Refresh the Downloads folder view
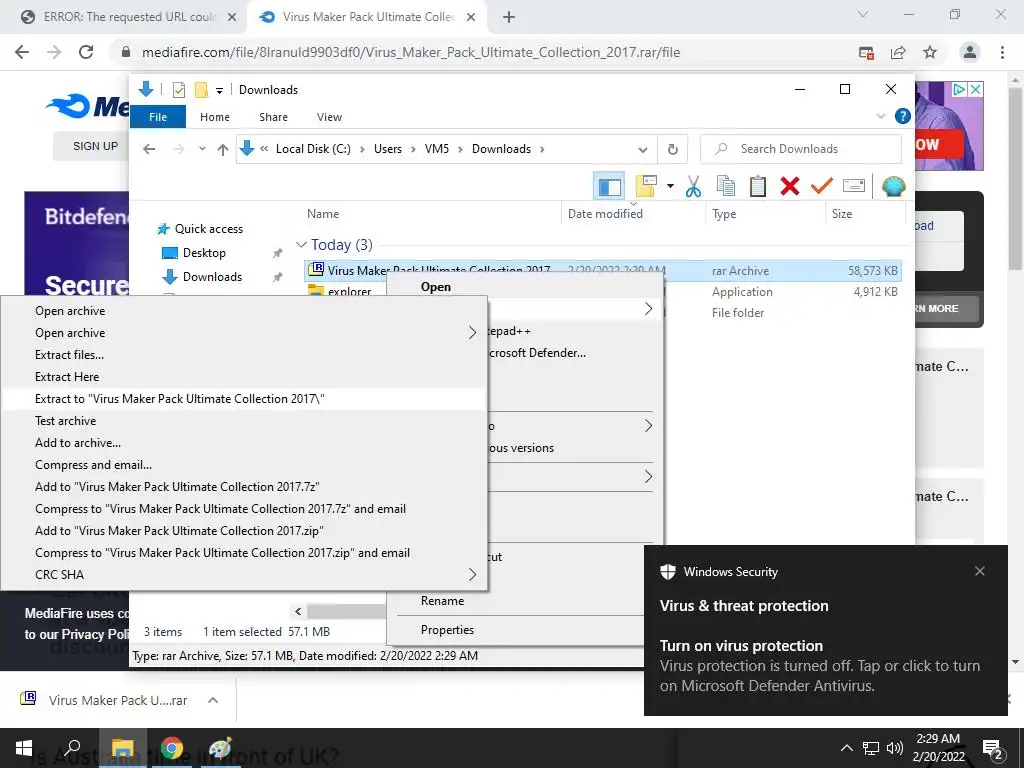 673,150
